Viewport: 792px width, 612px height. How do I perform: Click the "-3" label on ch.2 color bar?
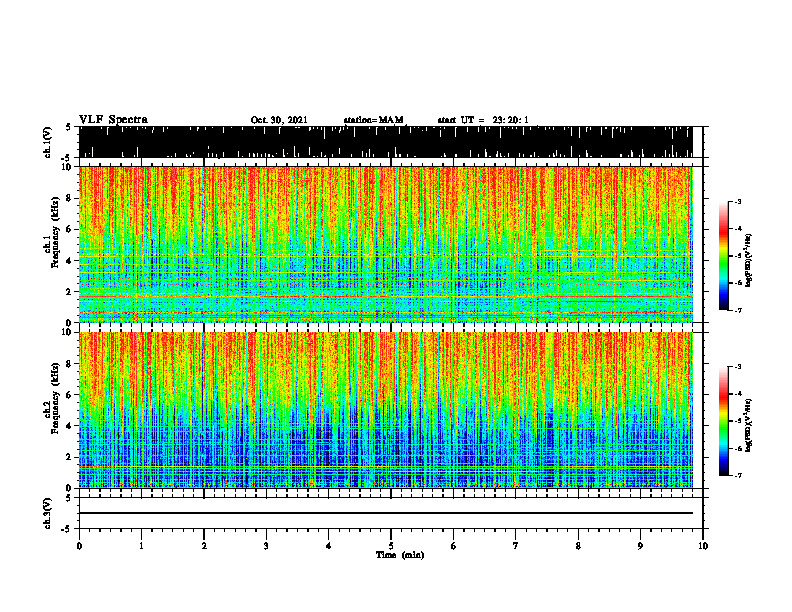(x=738, y=367)
